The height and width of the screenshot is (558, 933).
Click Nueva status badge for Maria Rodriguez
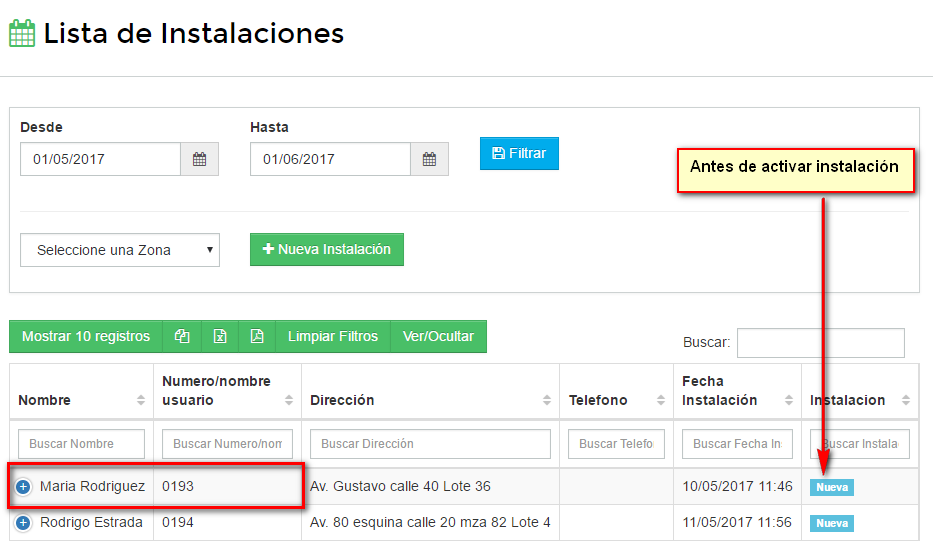click(832, 488)
